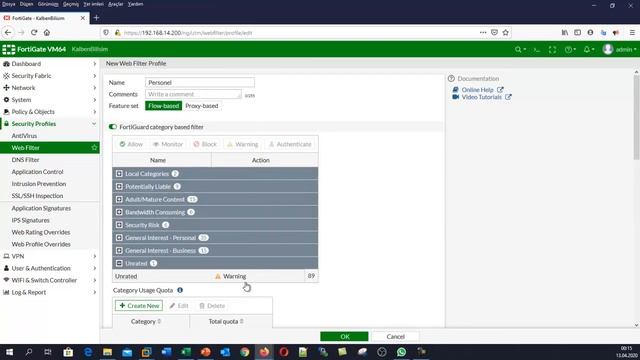
Task: Close the FortiGate browser tab
Action: [x=83, y=18]
